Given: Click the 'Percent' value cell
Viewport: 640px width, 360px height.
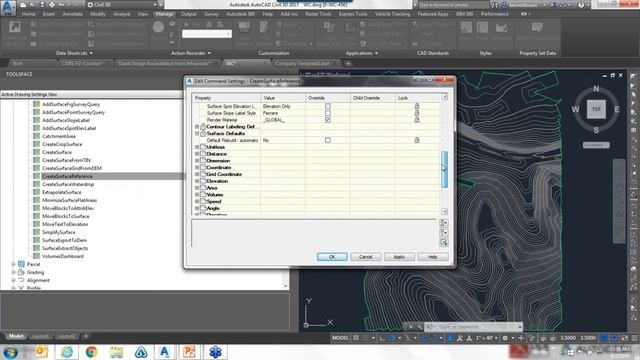Looking at the screenshot, I should tap(283, 113).
